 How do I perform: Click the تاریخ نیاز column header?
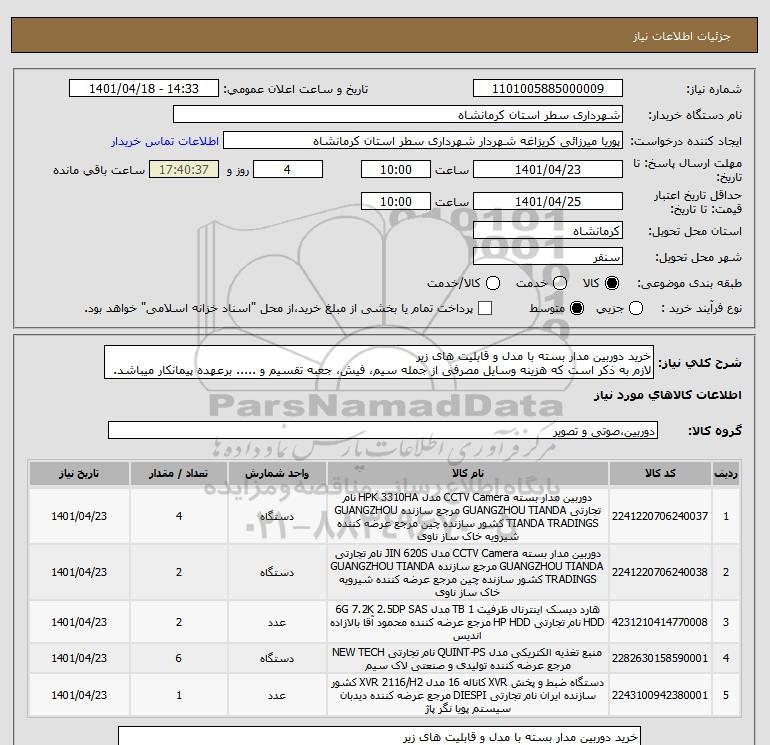pyautogui.click(x=79, y=473)
